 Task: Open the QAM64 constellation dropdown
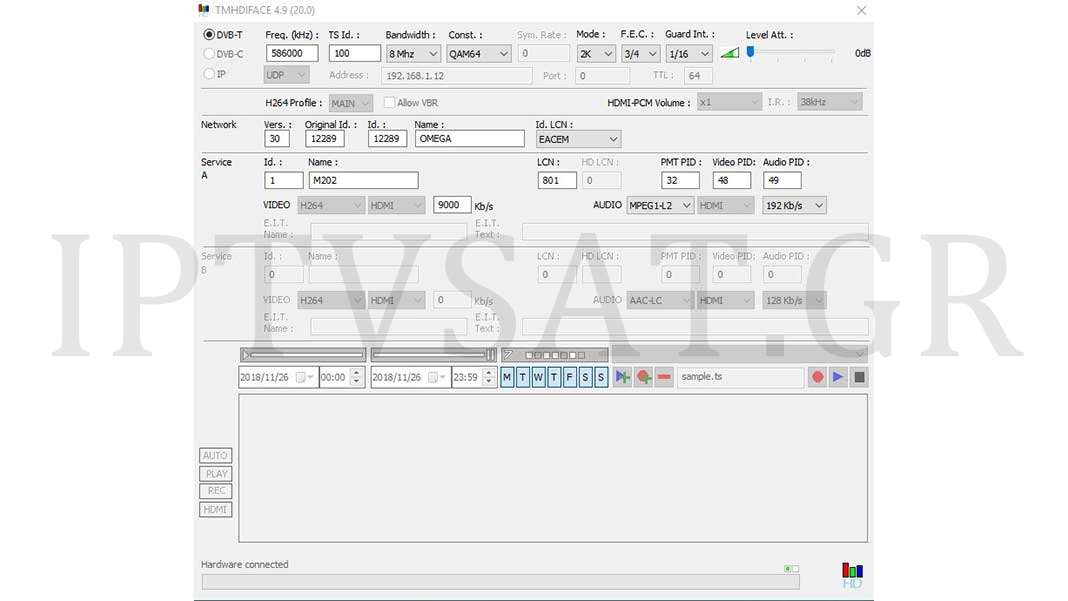coord(478,54)
